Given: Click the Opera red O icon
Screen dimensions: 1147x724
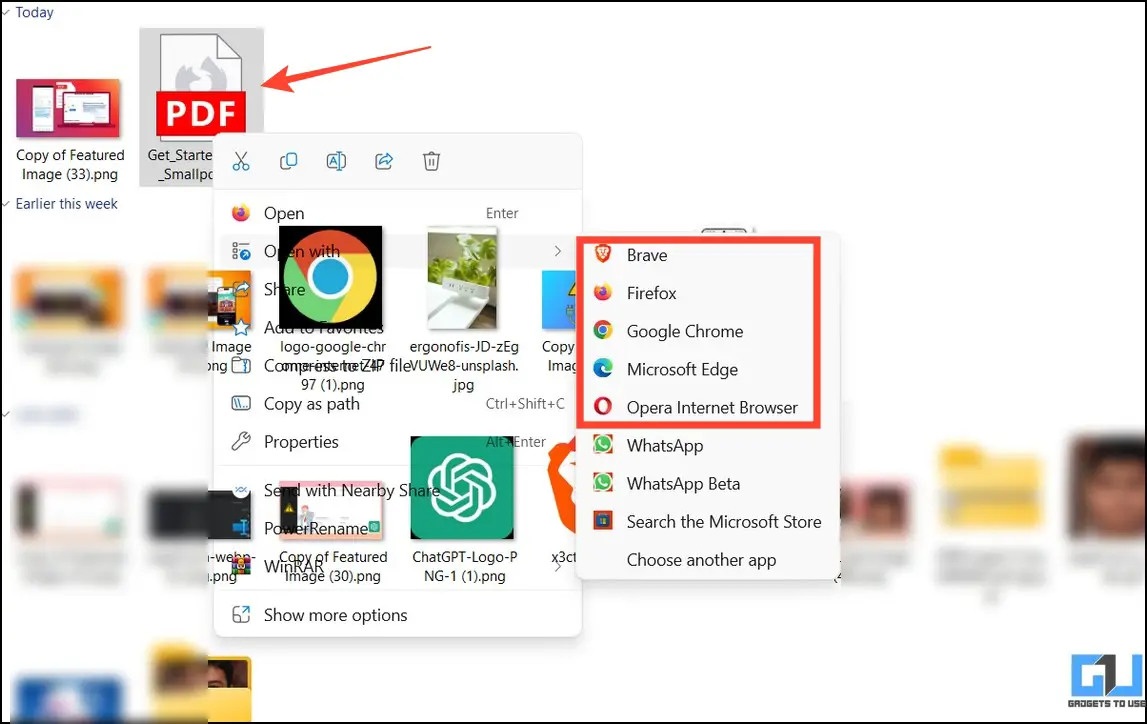Looking at the screenshot, I should 603,406.
